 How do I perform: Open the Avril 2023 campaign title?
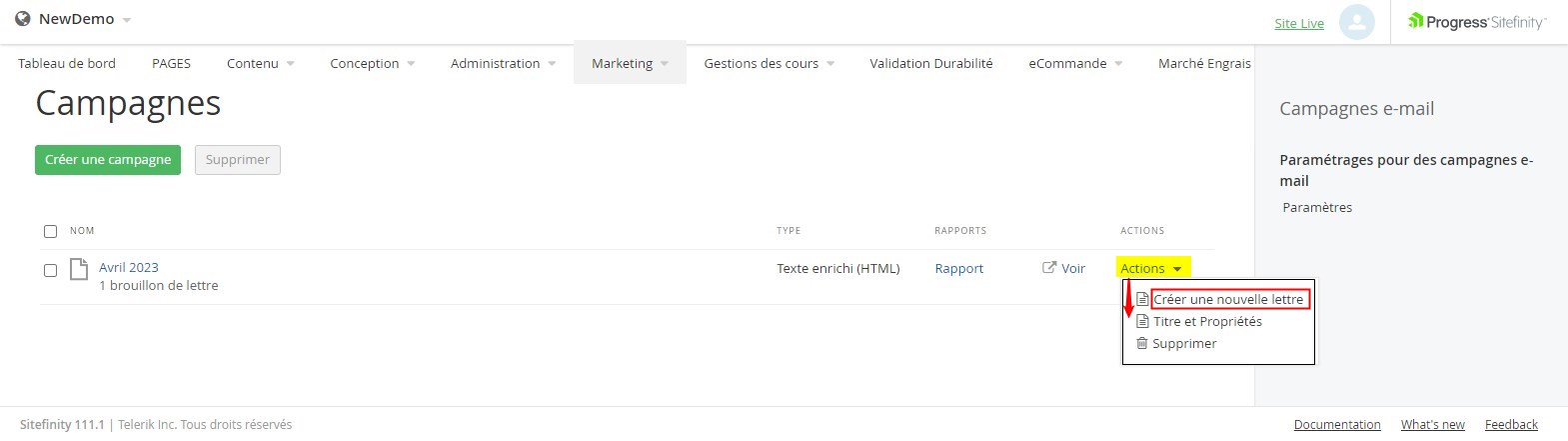click(x=129, y=267)
